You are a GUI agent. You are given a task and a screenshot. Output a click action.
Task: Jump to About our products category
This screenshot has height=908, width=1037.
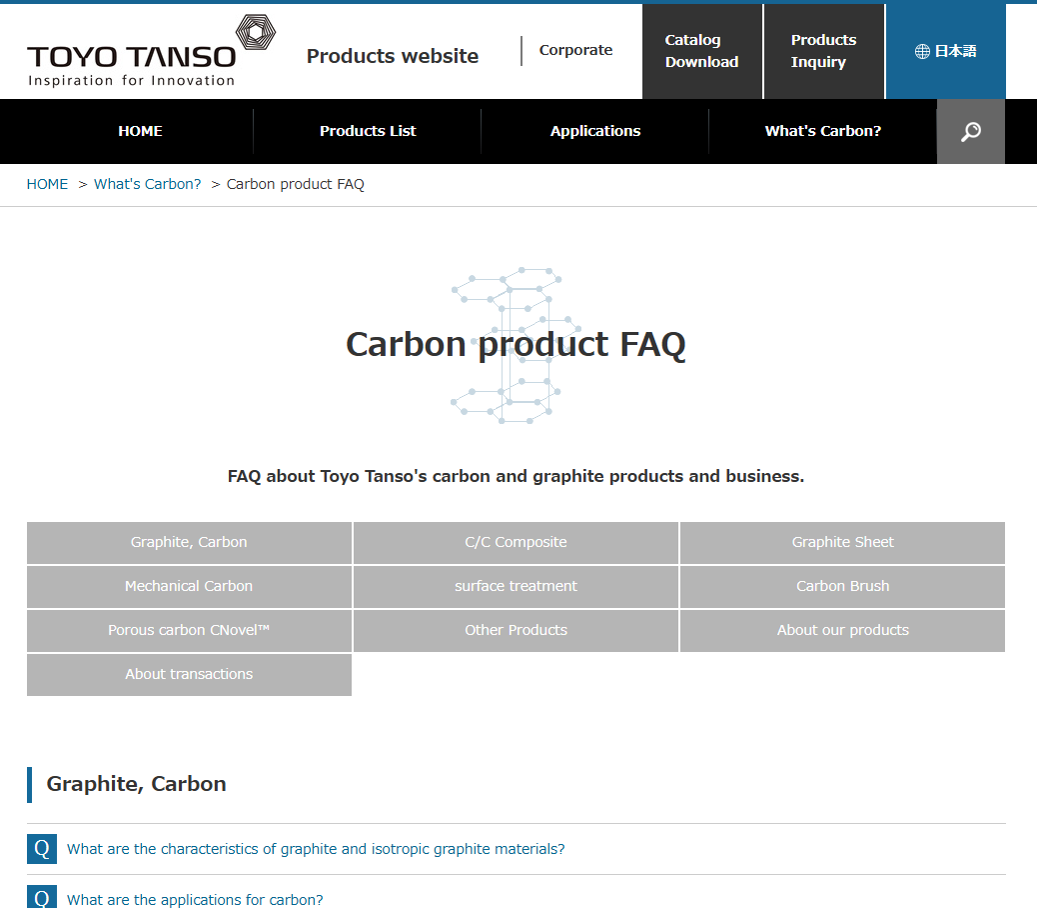click(843, 630)
